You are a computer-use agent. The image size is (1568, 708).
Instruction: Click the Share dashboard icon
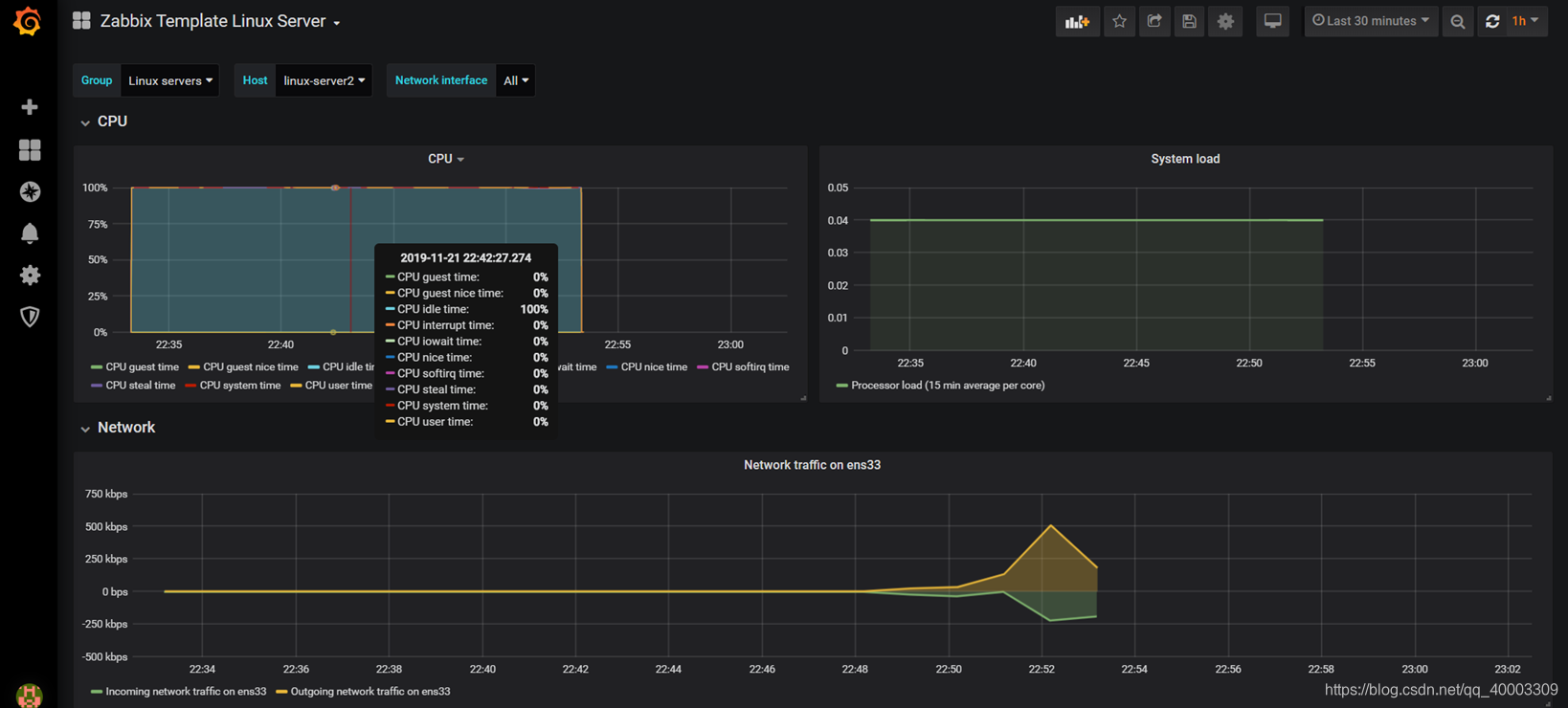[x=1154, y=21]
